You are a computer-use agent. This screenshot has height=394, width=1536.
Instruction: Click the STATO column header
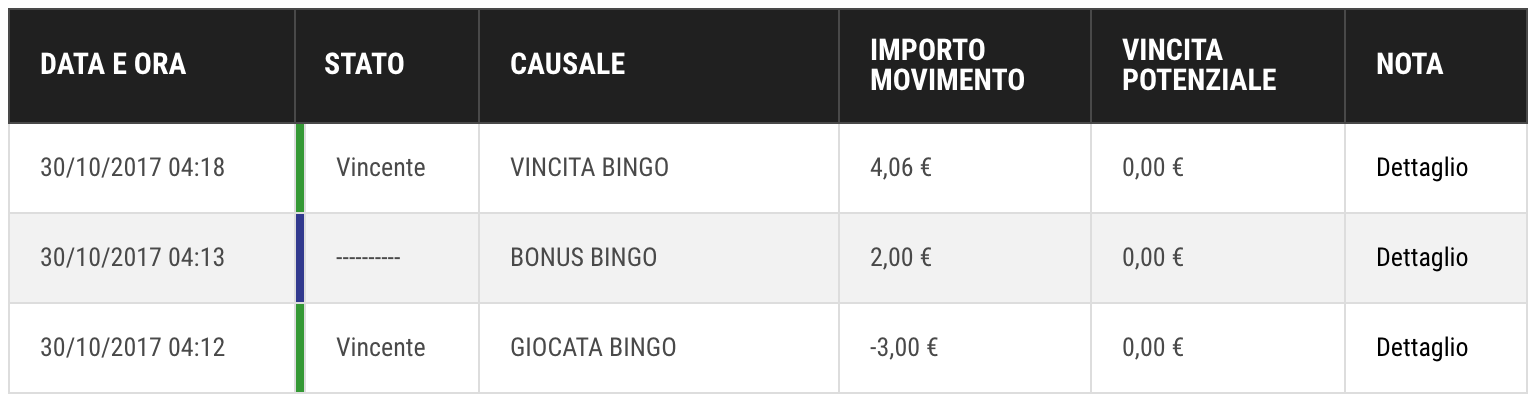tap(364, 65)
